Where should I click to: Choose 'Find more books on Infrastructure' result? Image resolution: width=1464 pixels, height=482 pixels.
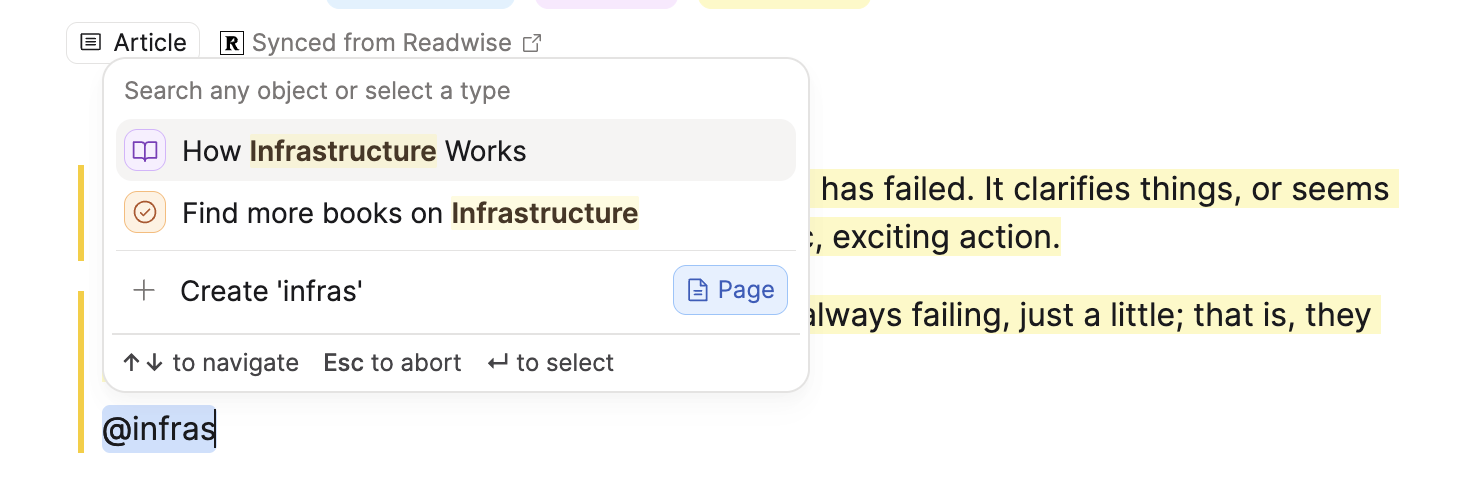(x=410, y=213)
